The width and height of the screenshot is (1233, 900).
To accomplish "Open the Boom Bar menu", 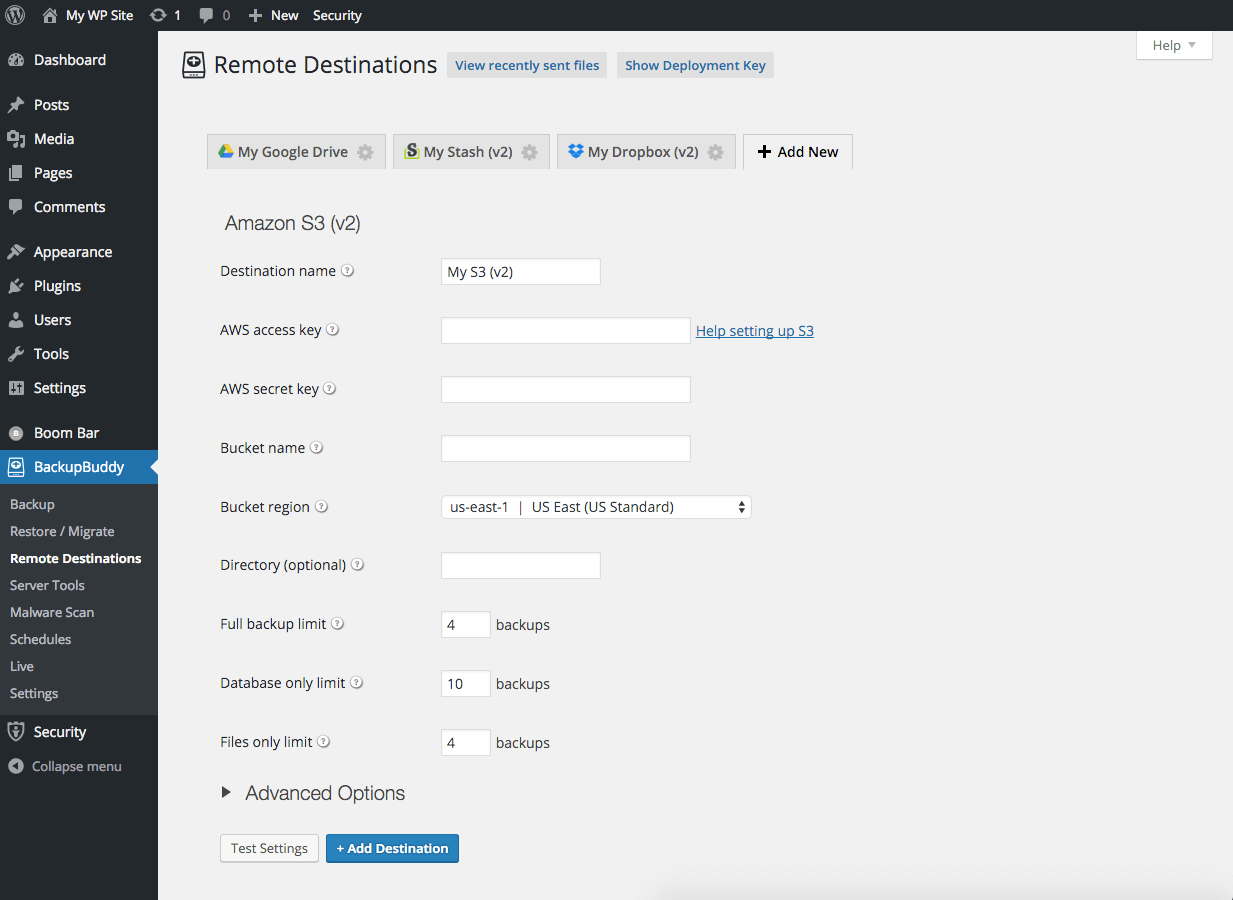I will [79, 433].
